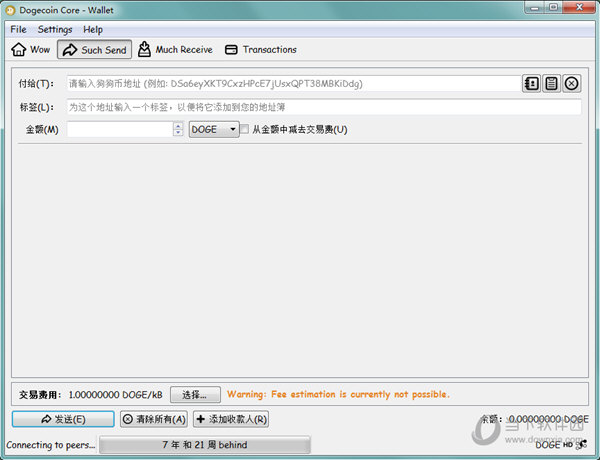Viewport: 600px width, 460px height.
Task: Paste address from clipboard icon
Action: pyautogui.click(x=551, y=83)
